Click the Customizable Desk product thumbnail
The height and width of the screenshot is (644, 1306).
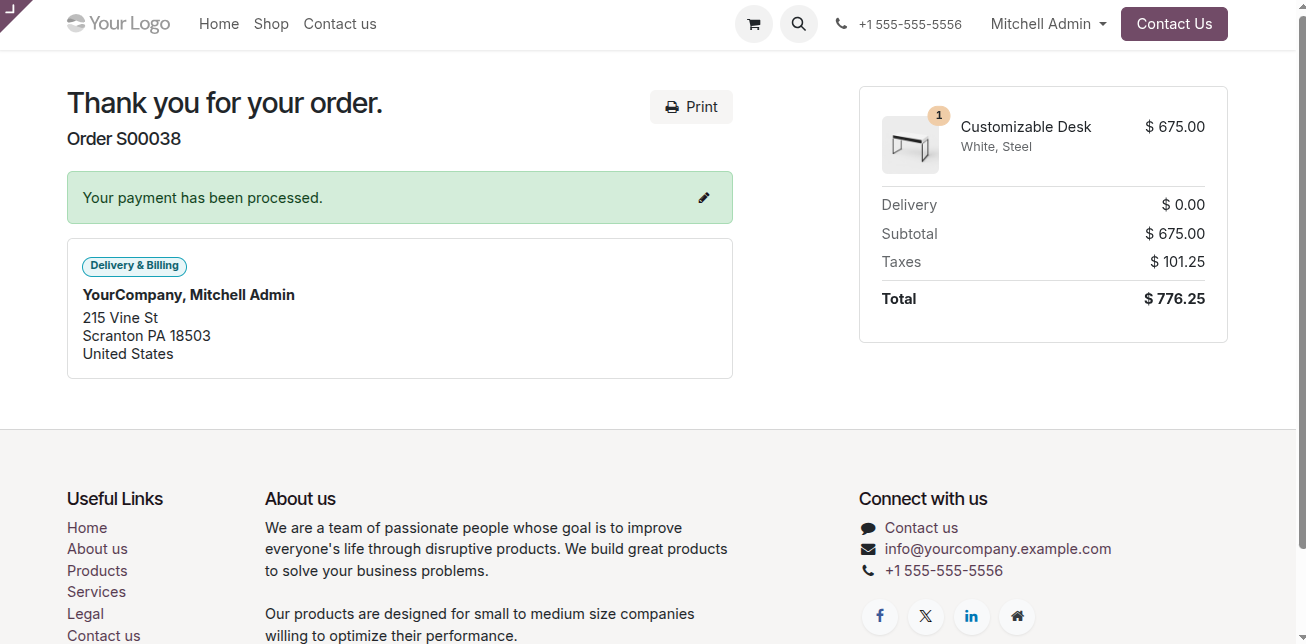910,145
